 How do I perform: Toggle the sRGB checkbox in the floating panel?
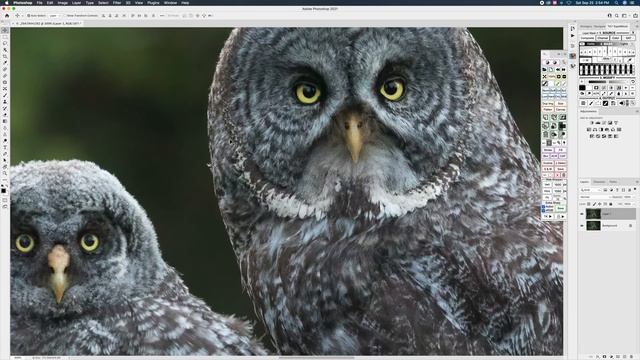[543, 210]
